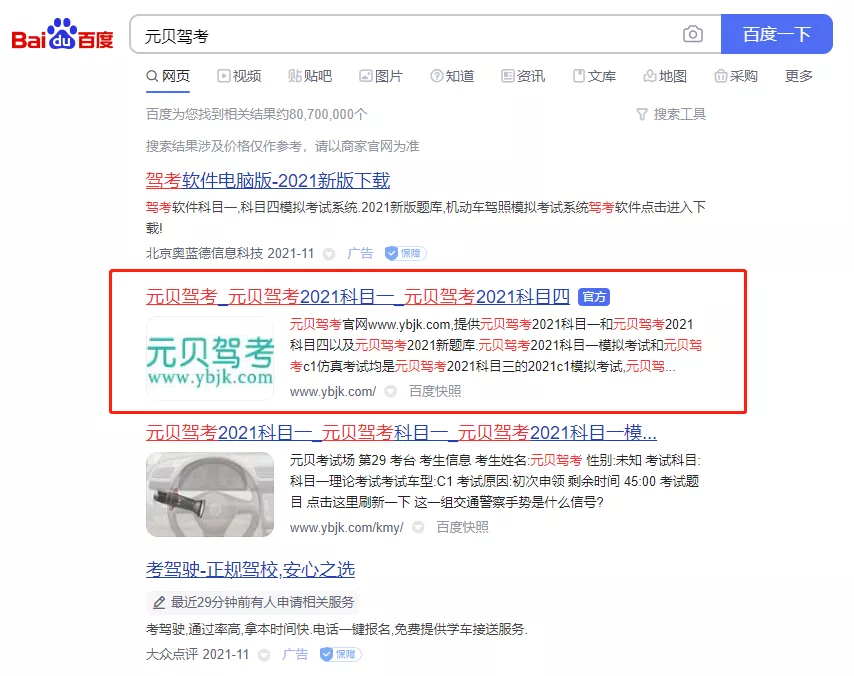Screen dimensions: 854x676
Task: Click the pencil icon beside 最近29分钟前 notice
Action: pyautogui.click(x=159, y=602)
